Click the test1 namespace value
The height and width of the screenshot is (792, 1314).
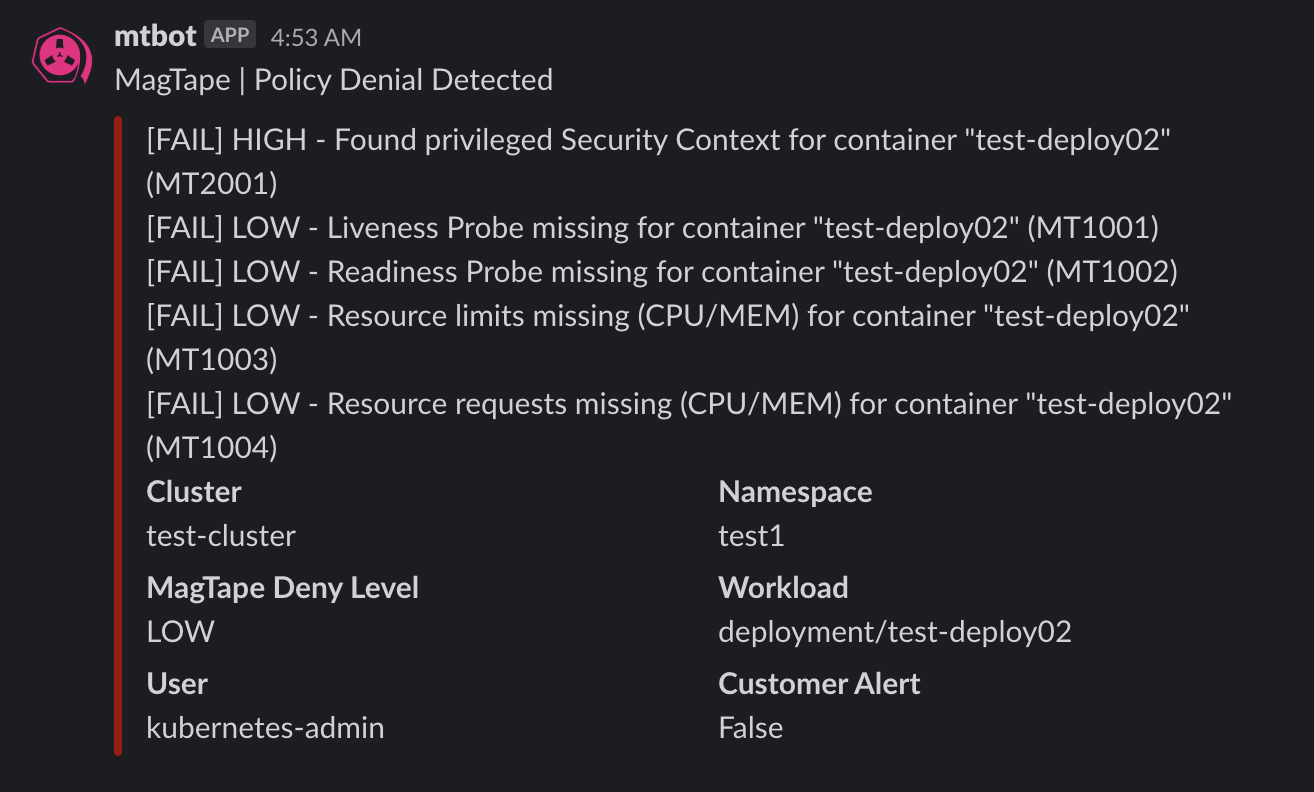click(751, 536)
